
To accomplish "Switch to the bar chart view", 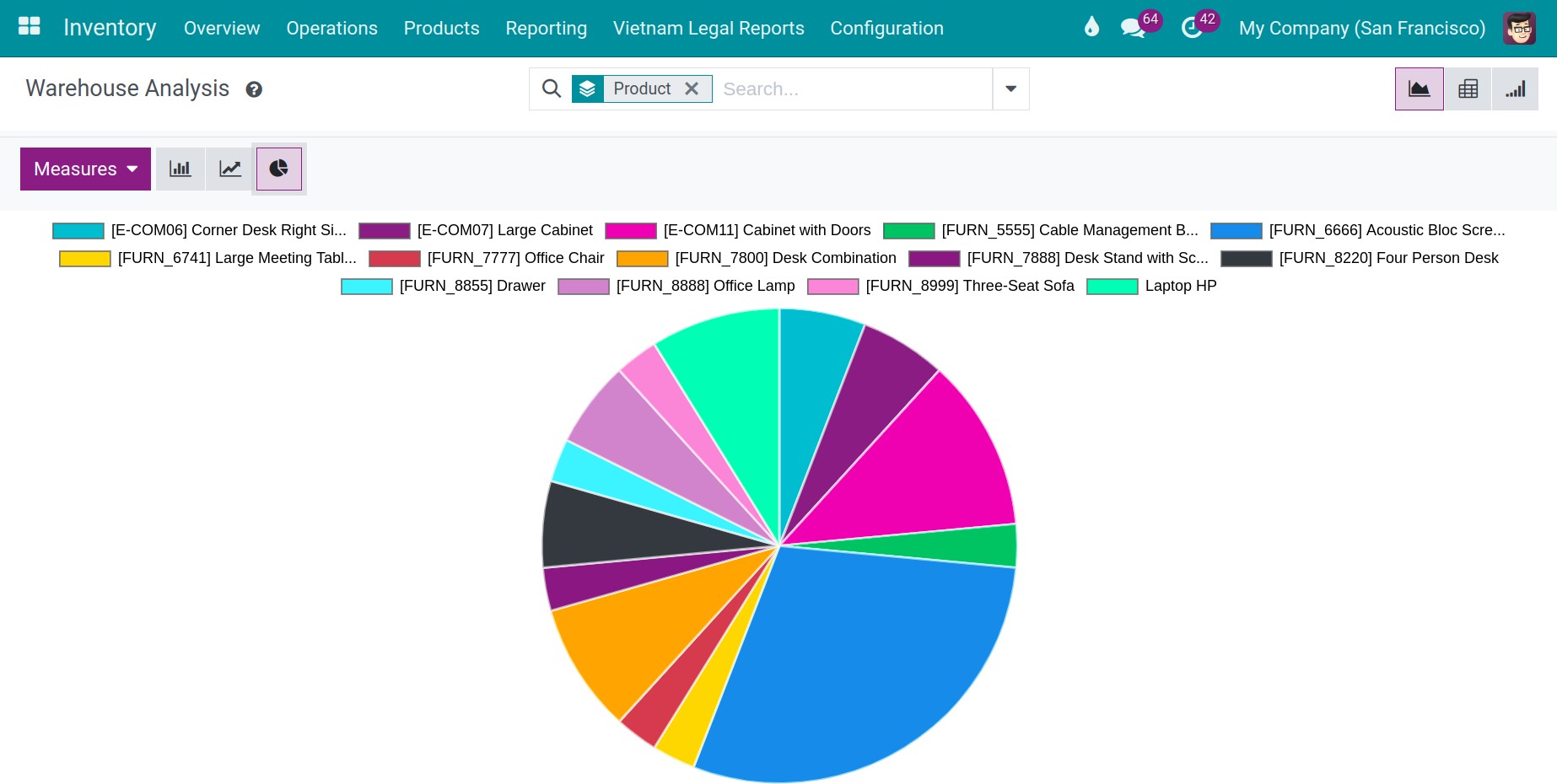I will coord(180,169).
